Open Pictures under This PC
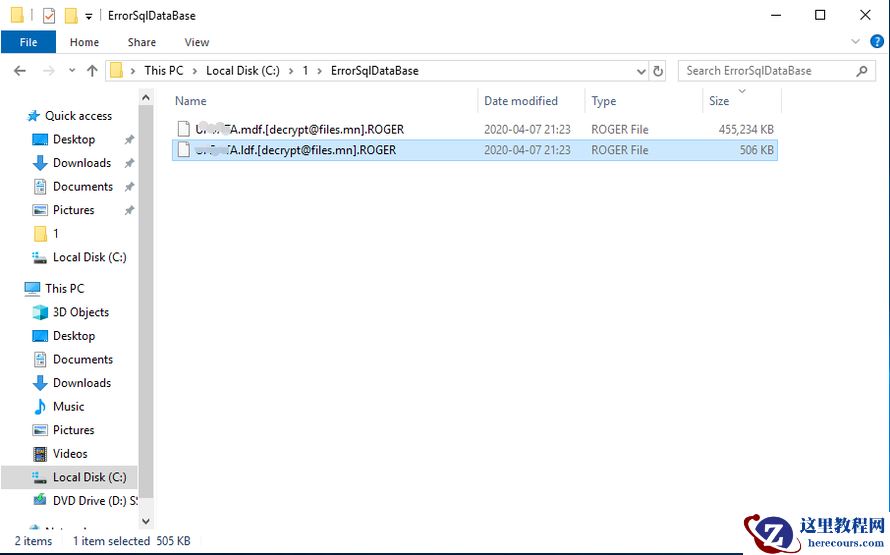This screenshot has height=555, width=890. (73, 430)
